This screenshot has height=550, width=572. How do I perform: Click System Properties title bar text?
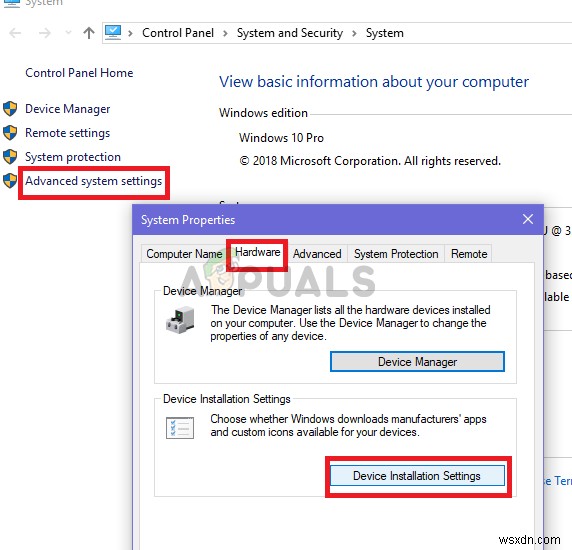click(x=188, y=220)
